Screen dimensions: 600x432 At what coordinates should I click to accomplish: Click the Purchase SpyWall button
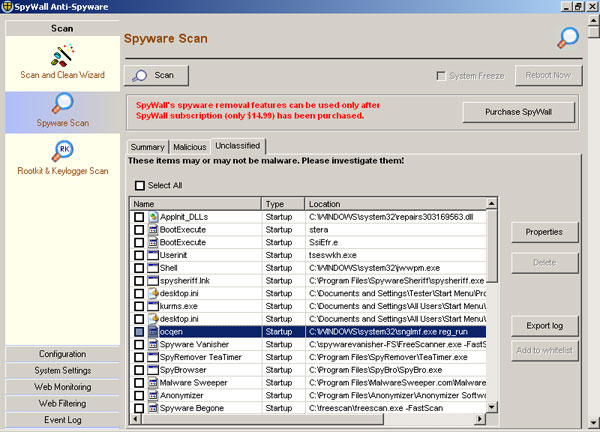(518, 112)
